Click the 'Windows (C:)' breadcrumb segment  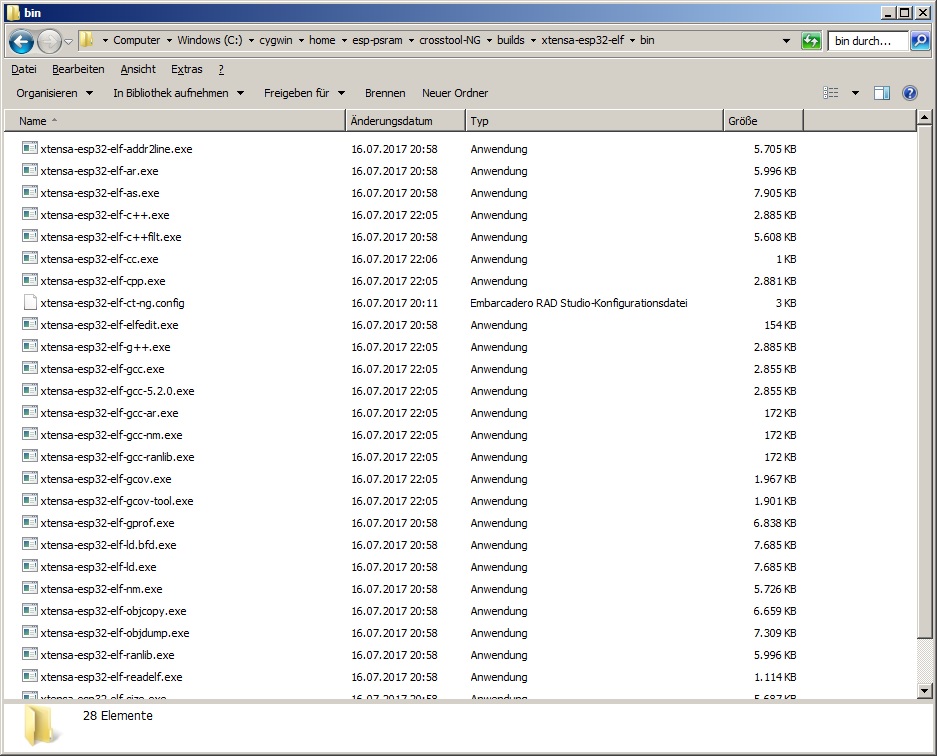point(210,40)
